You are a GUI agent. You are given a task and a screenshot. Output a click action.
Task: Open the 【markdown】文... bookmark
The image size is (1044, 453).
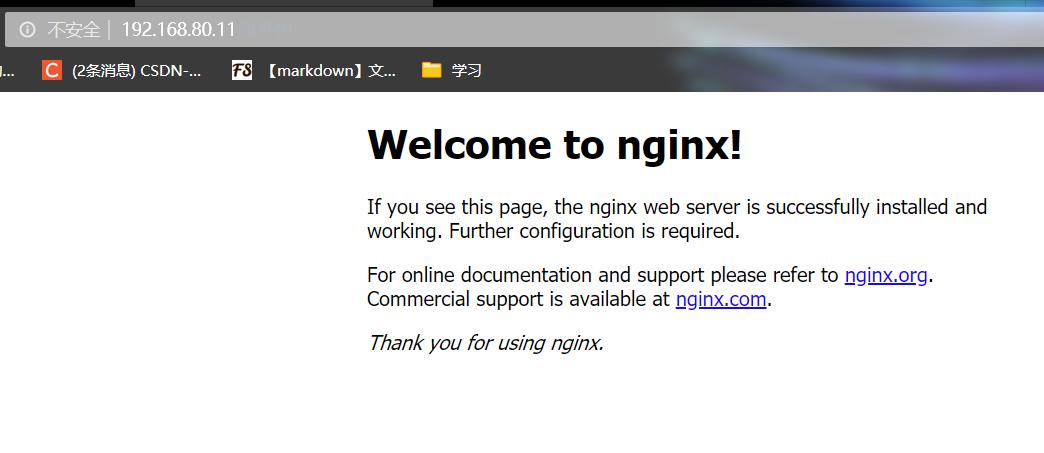330,71
